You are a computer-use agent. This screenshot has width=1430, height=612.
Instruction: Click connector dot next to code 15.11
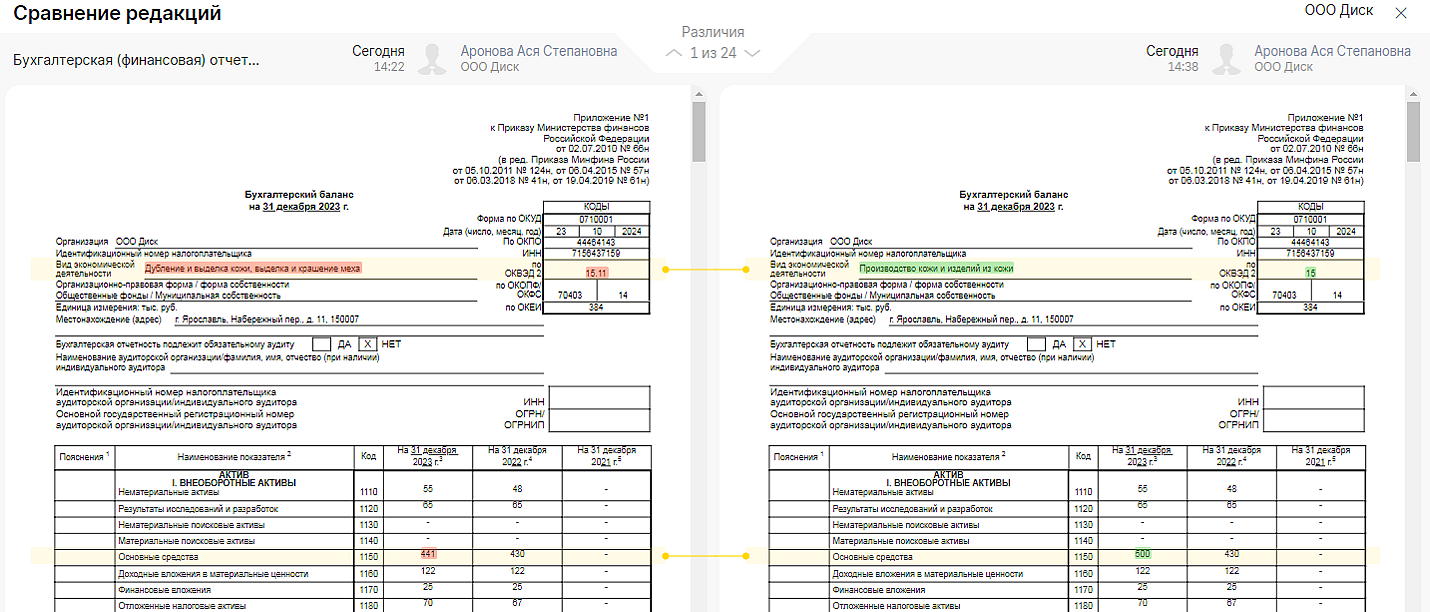pyautogui.click(x=665, y=269)
